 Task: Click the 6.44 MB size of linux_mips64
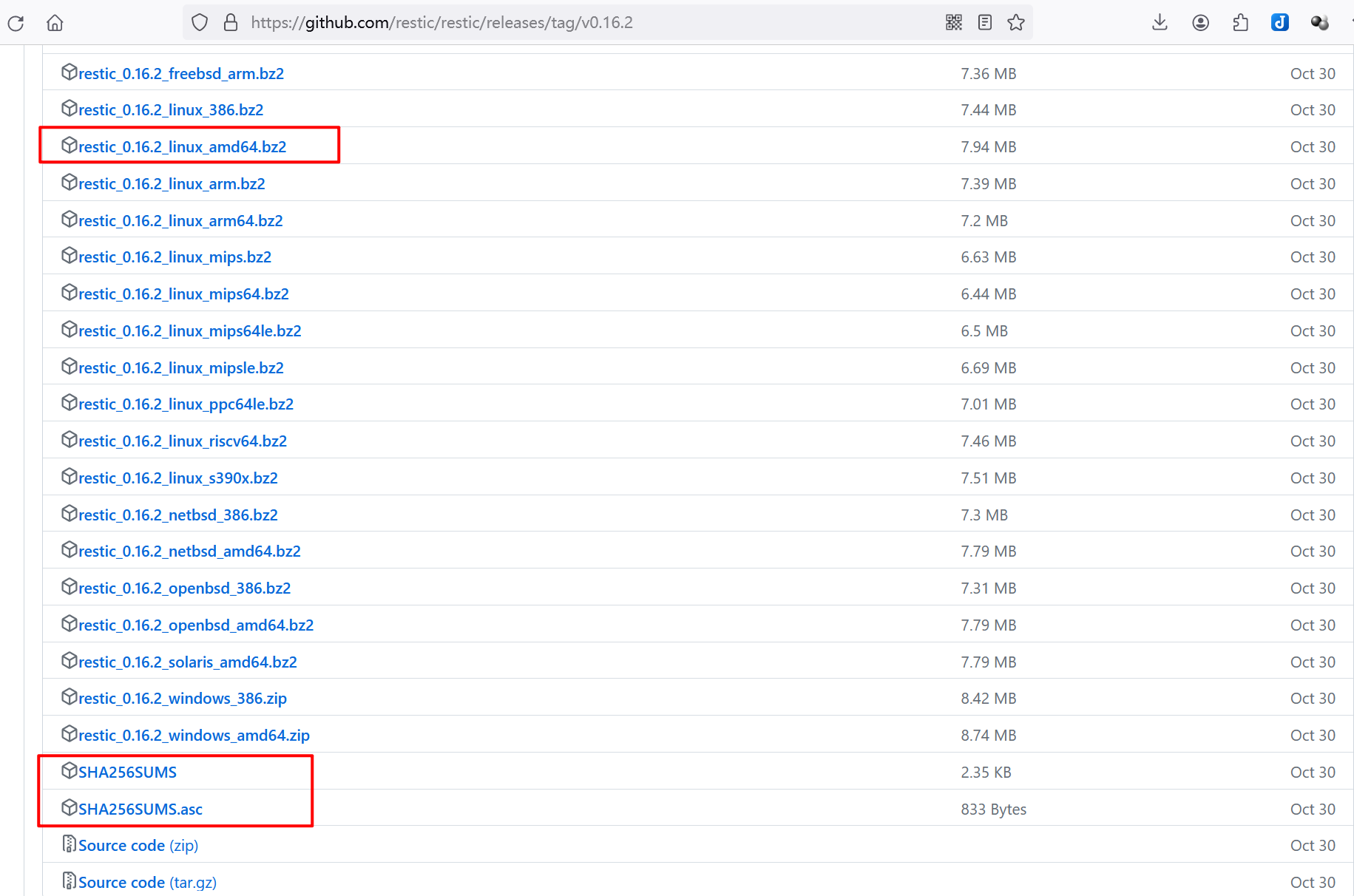(989, 294)
